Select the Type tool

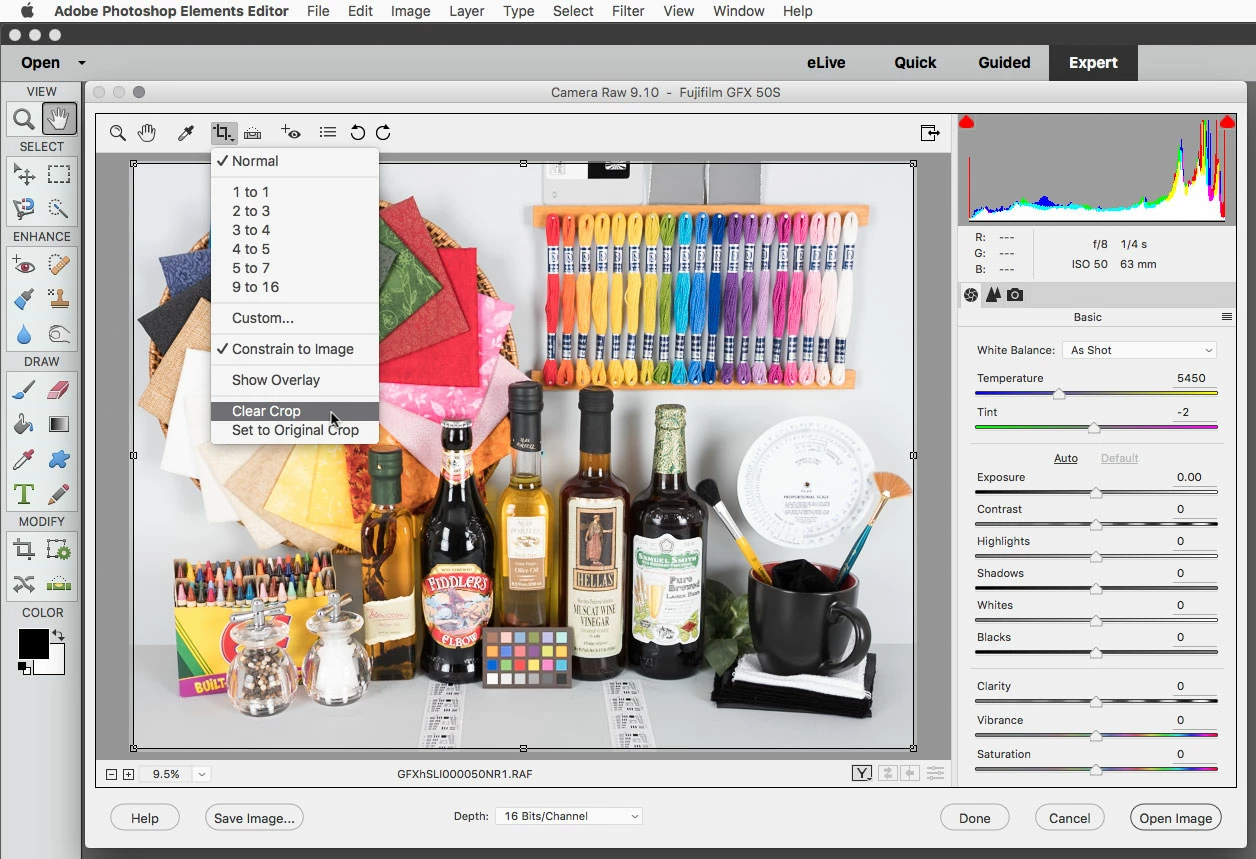click(x=25, y=494)
